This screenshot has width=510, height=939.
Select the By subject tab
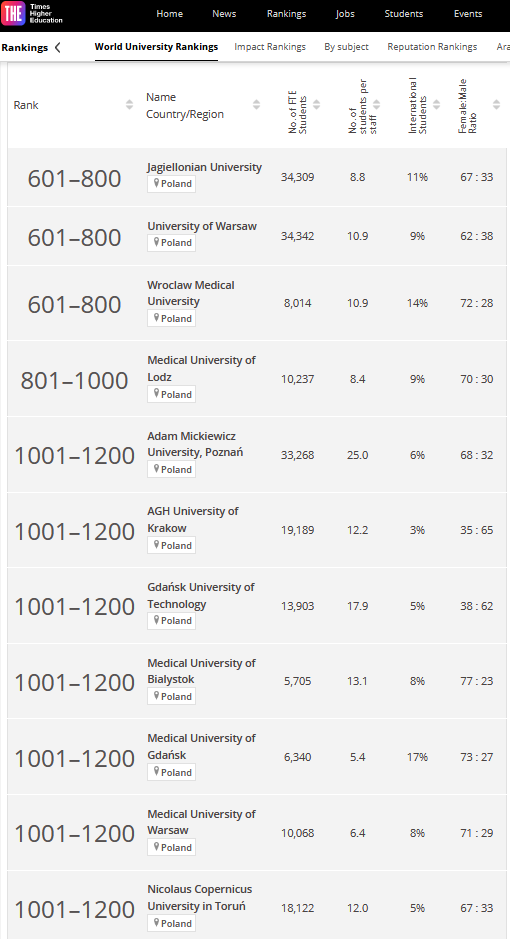347,47
